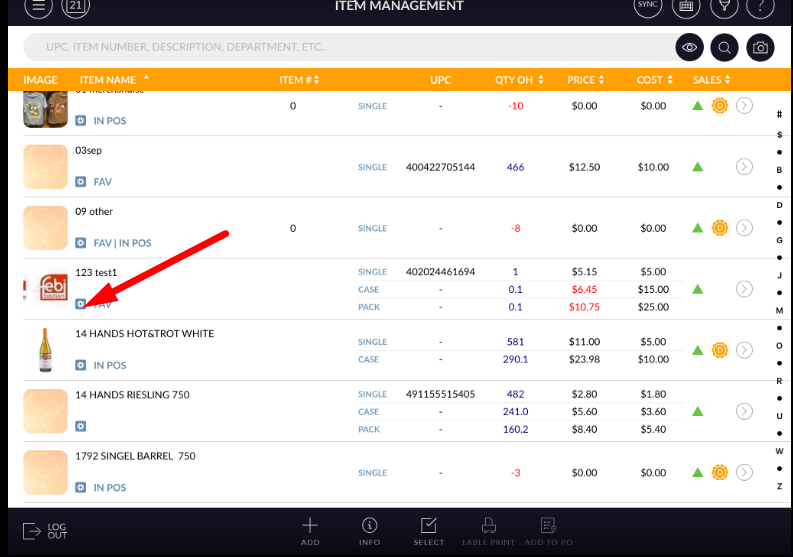Expand the 03sep row's arrow
The height and width of the screenshot is (557, 793).
[x=743, y=167]
